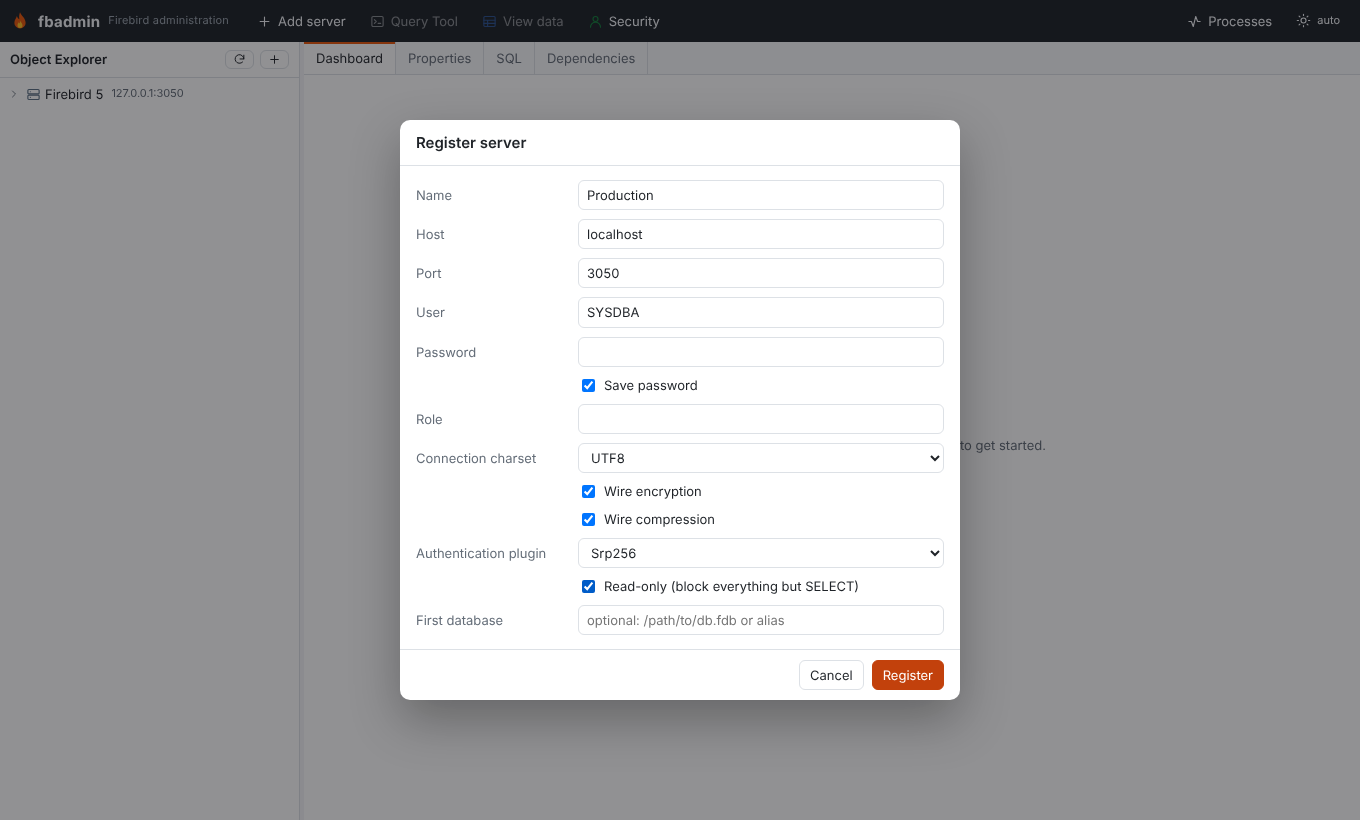Screen dimensions: 1360x820
Task: Cancel the Register server dialog
Action: [831, 675]
